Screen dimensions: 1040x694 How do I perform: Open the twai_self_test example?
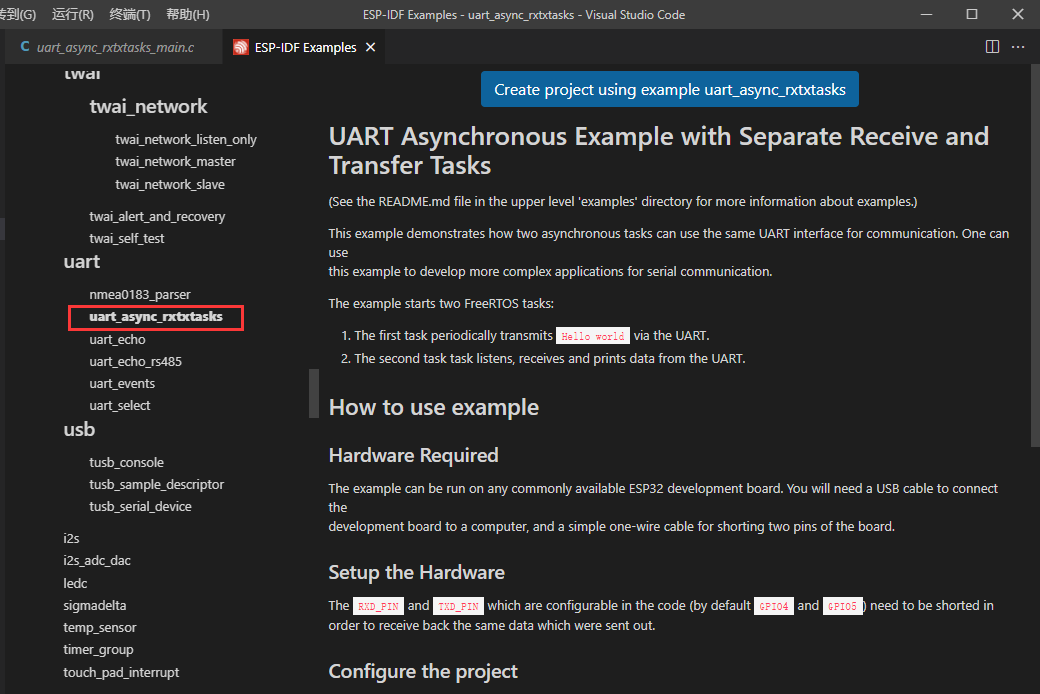click(x=127, y=238)
